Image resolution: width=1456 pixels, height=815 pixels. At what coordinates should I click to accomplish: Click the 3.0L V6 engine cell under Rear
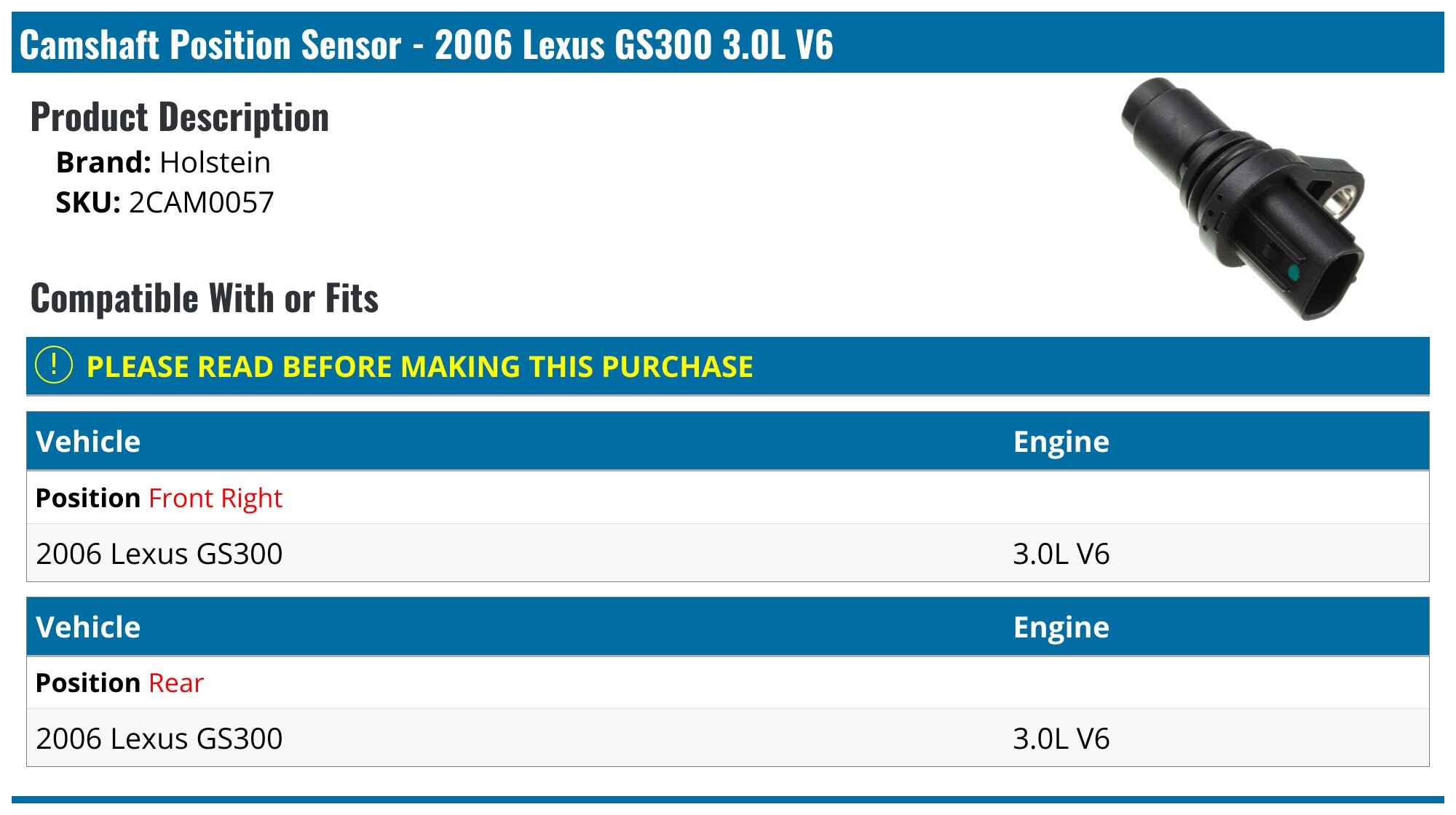[x=1061, y=739]
